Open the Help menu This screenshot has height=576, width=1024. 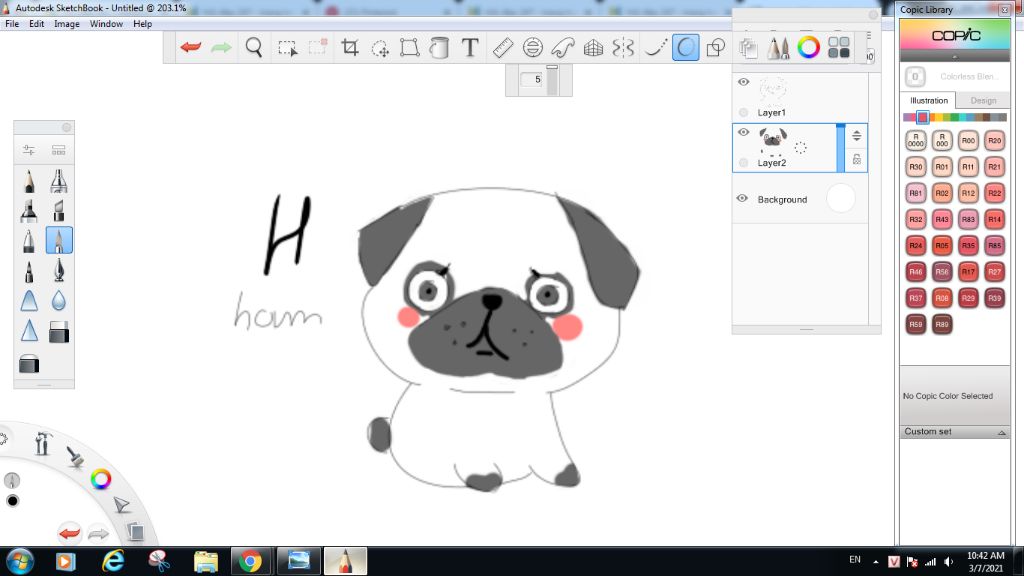pyautogui.click(x=142, y=24)
